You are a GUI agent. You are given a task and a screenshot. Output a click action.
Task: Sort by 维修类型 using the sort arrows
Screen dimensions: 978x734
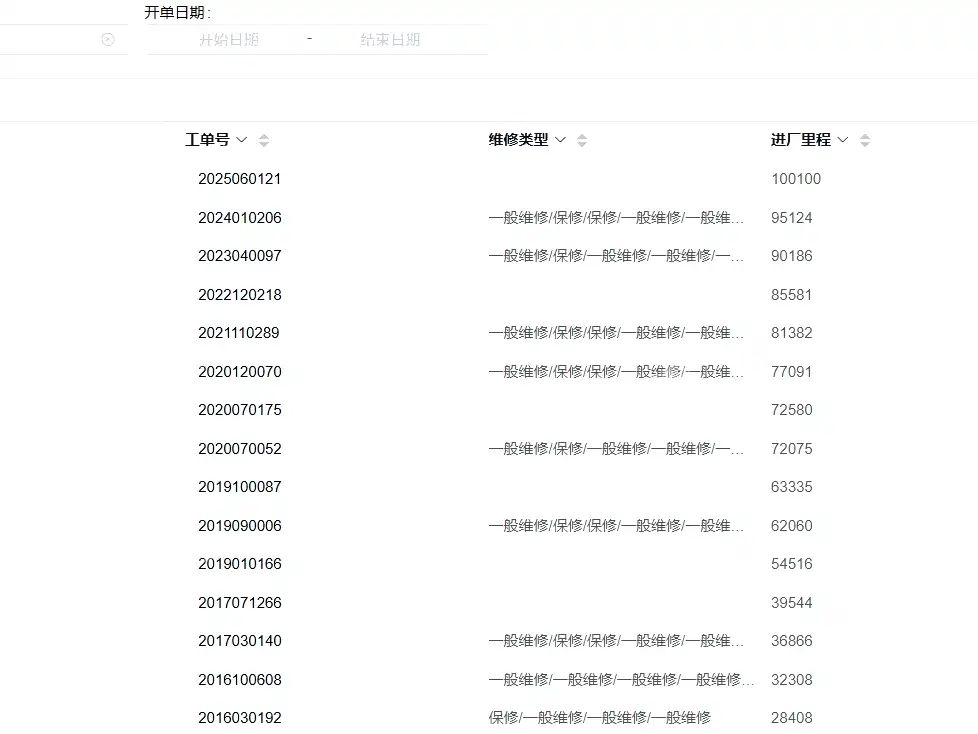click(x=582, y=140)
